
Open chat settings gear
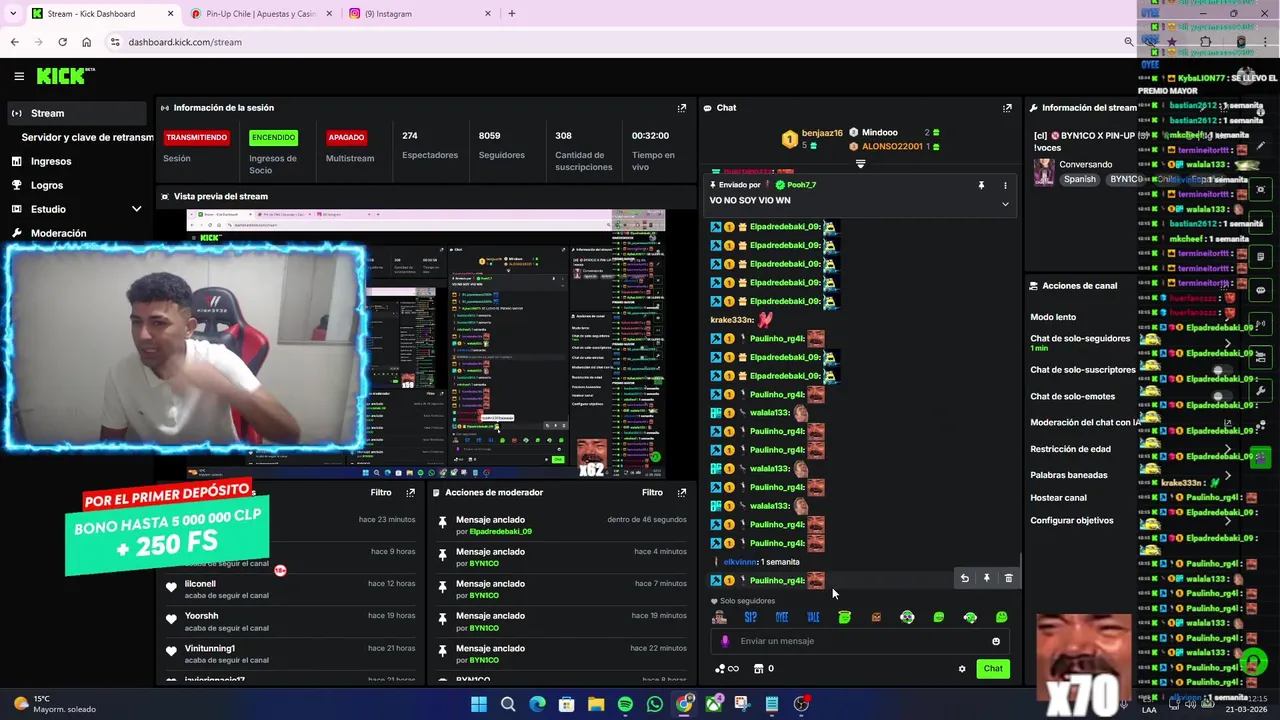click(962, 669)
